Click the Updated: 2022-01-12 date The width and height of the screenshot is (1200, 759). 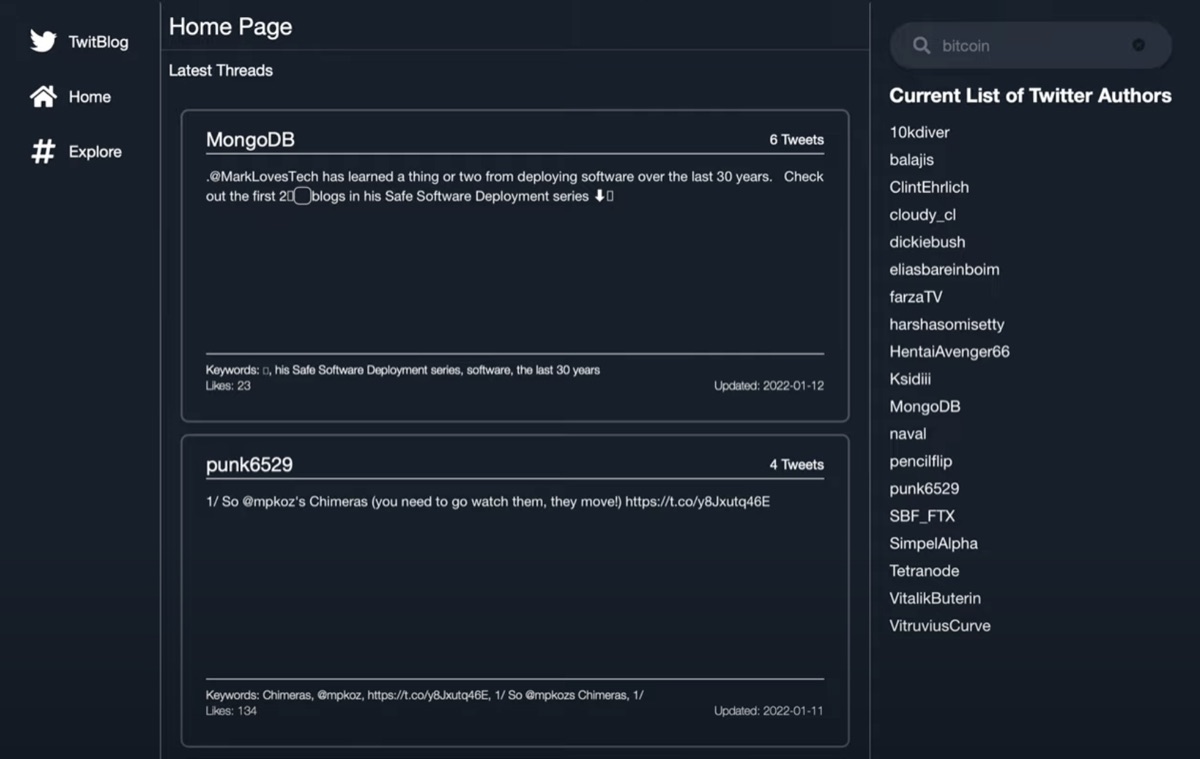click(768, 386)
